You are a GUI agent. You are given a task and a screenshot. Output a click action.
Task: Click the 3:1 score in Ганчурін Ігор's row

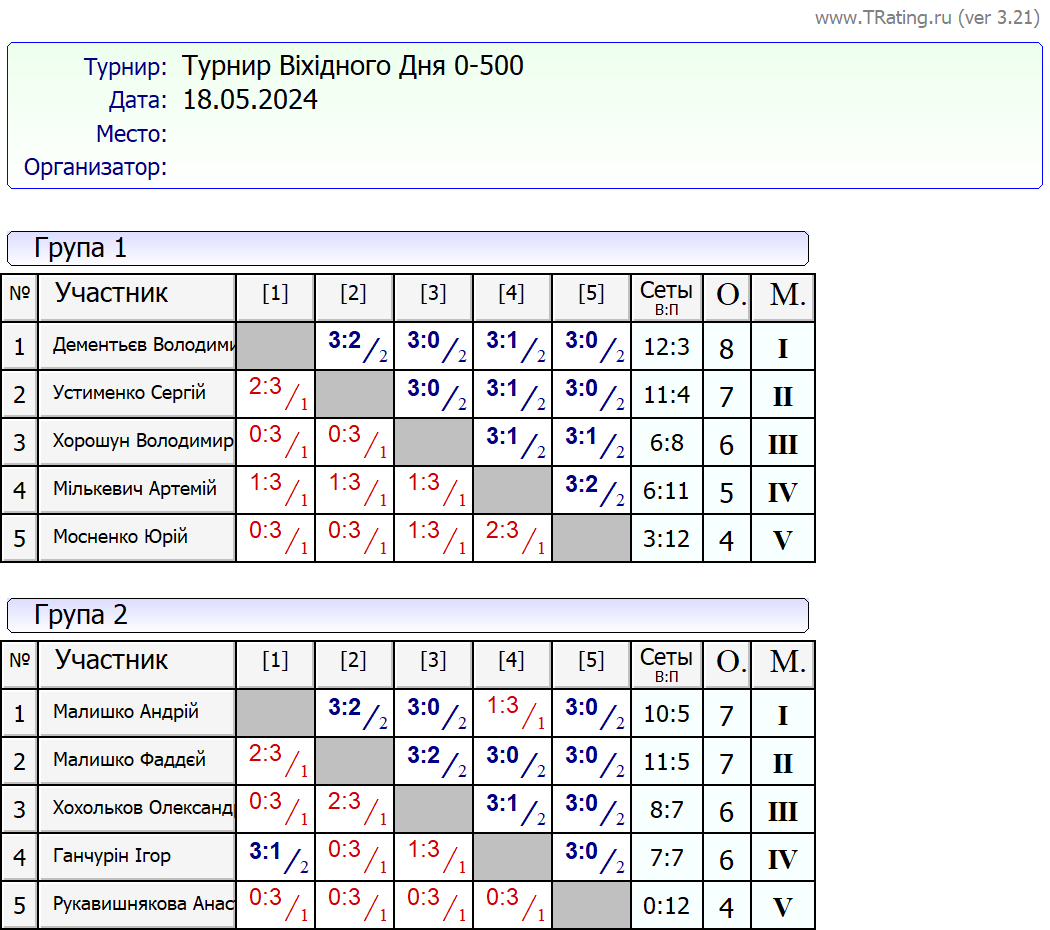pyautogui.click(x=274, y=854)
